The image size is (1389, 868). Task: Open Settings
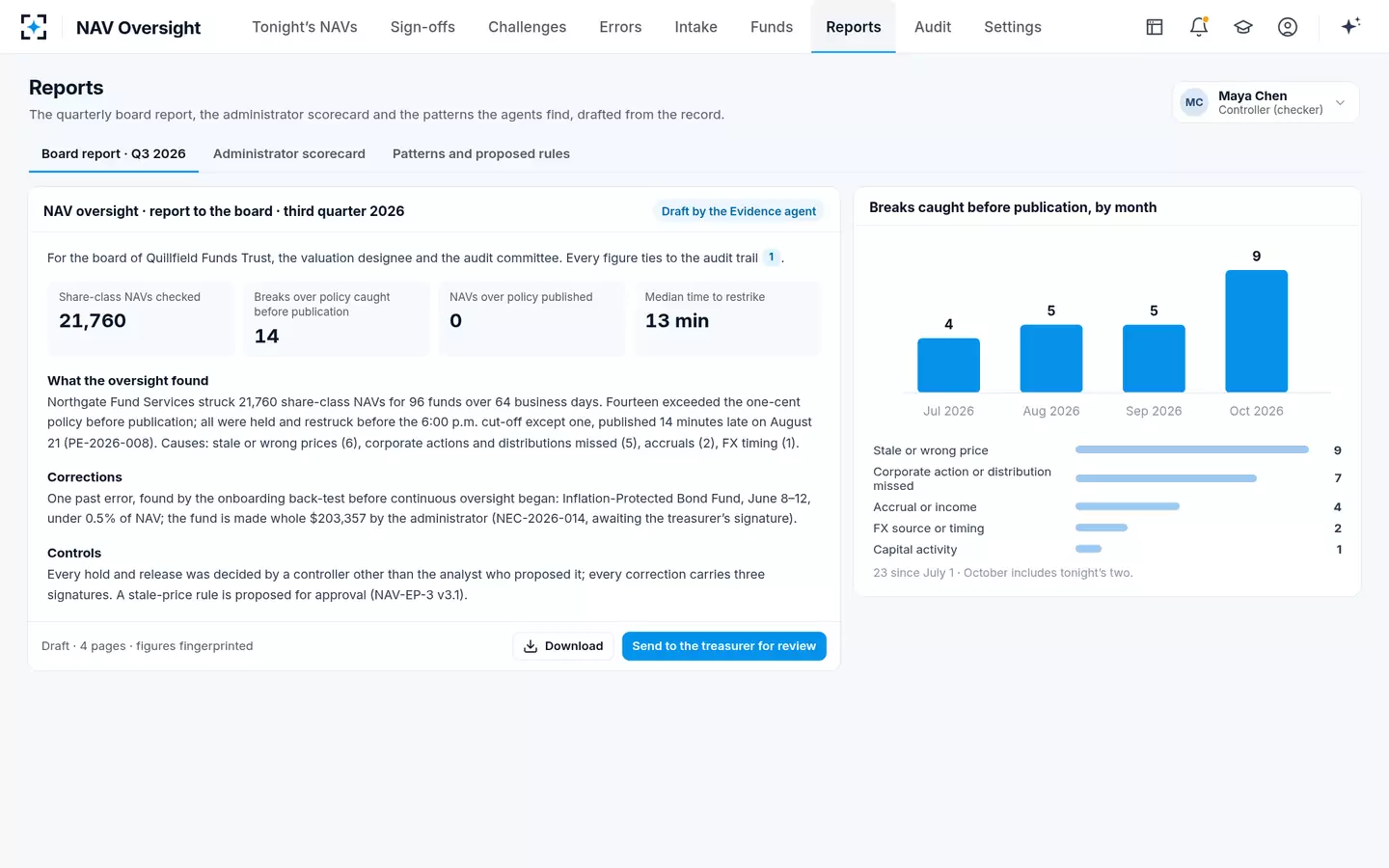1013,27
